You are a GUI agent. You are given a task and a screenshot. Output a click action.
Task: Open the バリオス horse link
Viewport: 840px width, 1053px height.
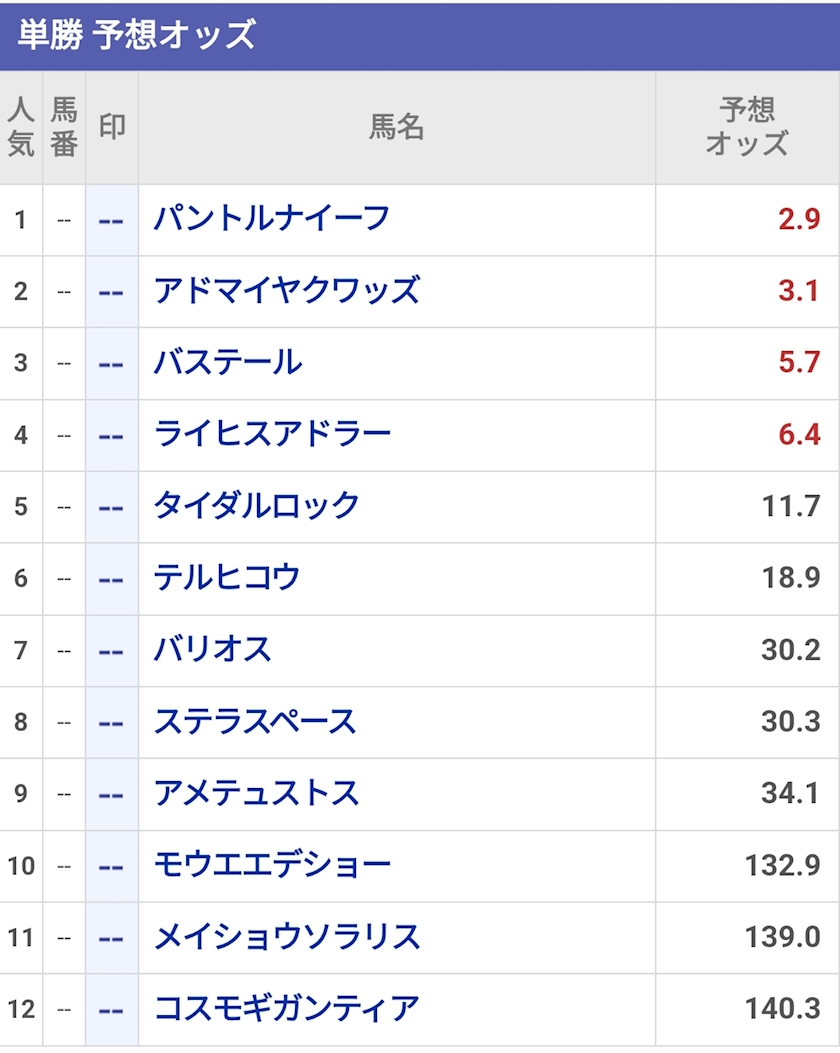pyautogui.click(x=213, y=650)
